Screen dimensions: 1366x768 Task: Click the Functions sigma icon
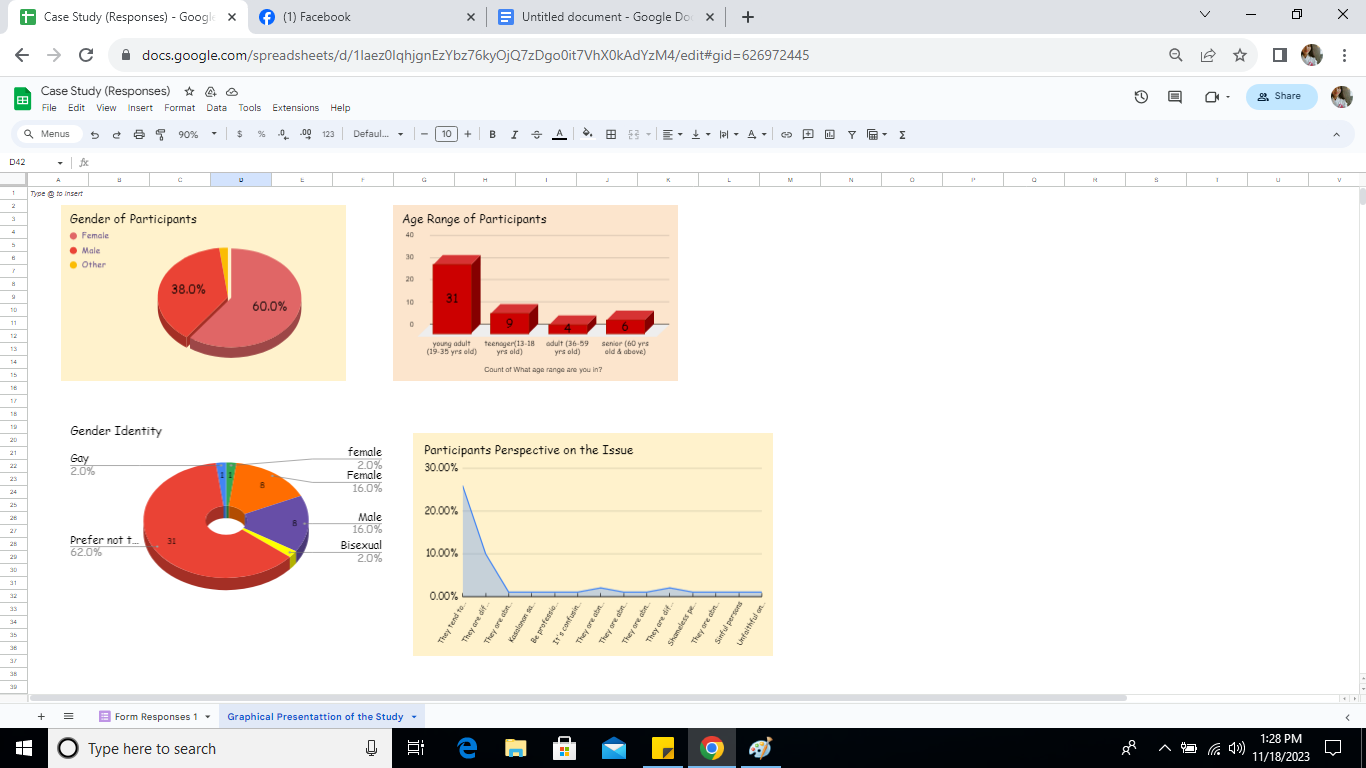pos(902,134)
